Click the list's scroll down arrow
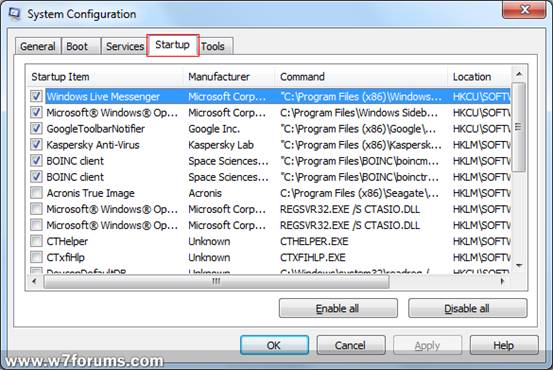This screenshot has height=370, width=553. click(519, 265)
